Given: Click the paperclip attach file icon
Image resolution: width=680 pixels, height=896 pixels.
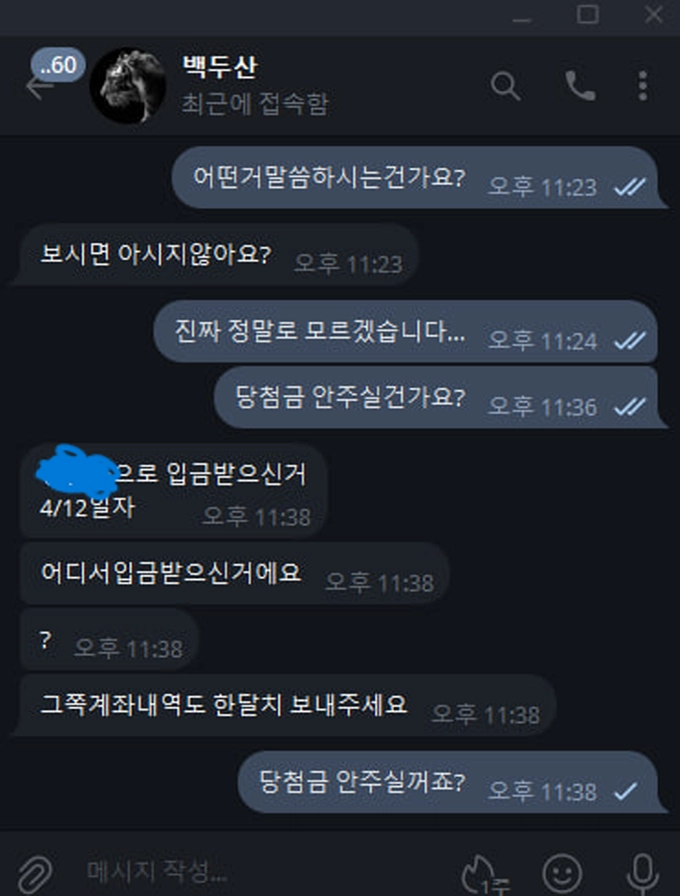Looking at the screenshot, I should (35, 873).
